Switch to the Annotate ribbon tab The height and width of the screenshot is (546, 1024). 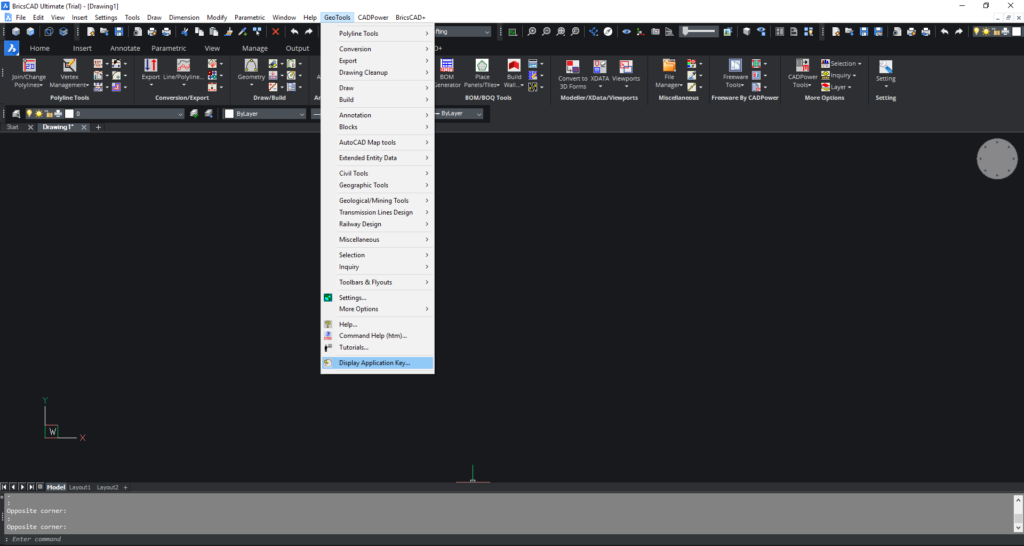pyautogui.click(x=125, y=48)
